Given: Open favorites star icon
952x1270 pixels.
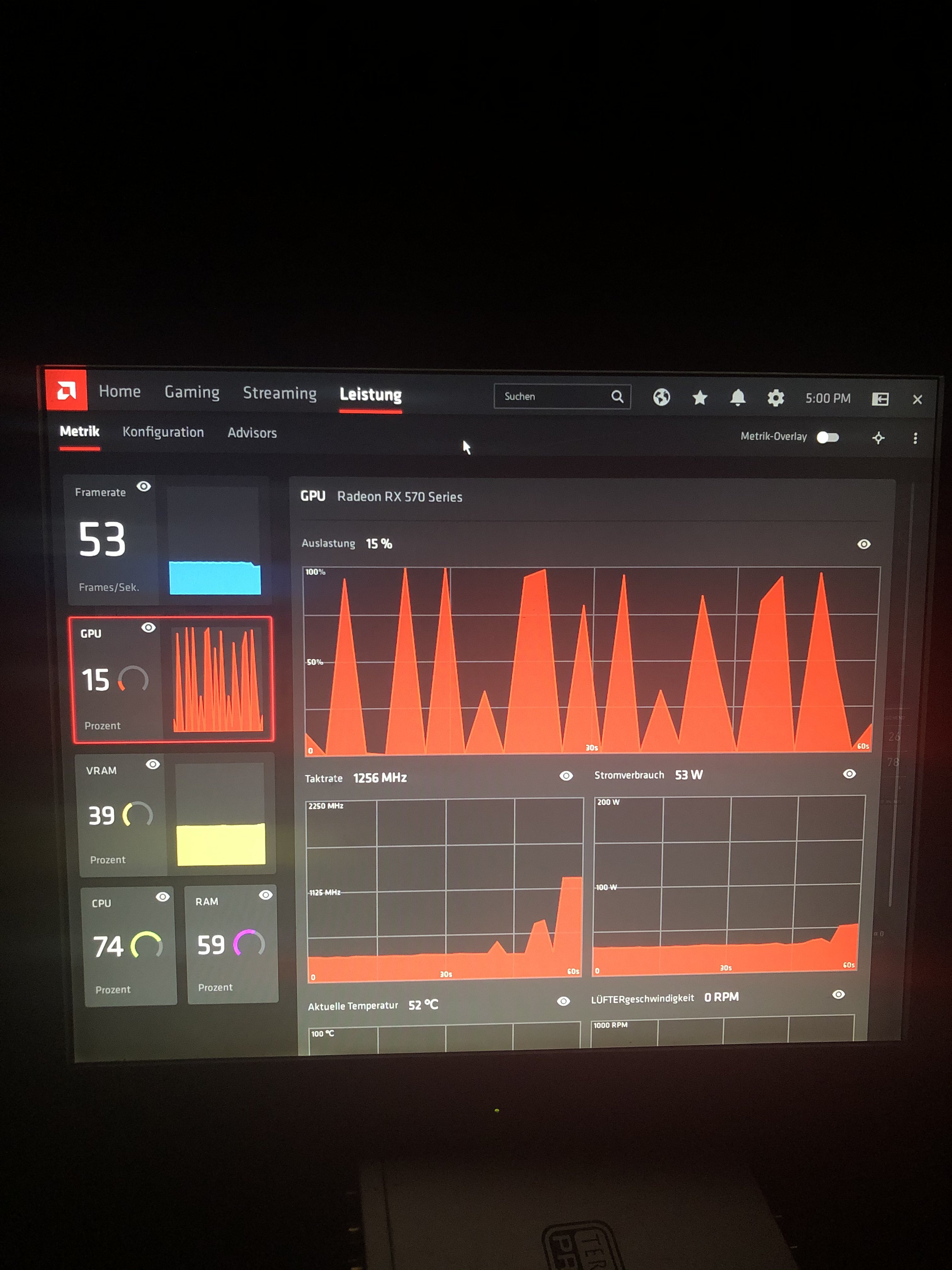Looking at the screenshot, I should coord(700,397).
